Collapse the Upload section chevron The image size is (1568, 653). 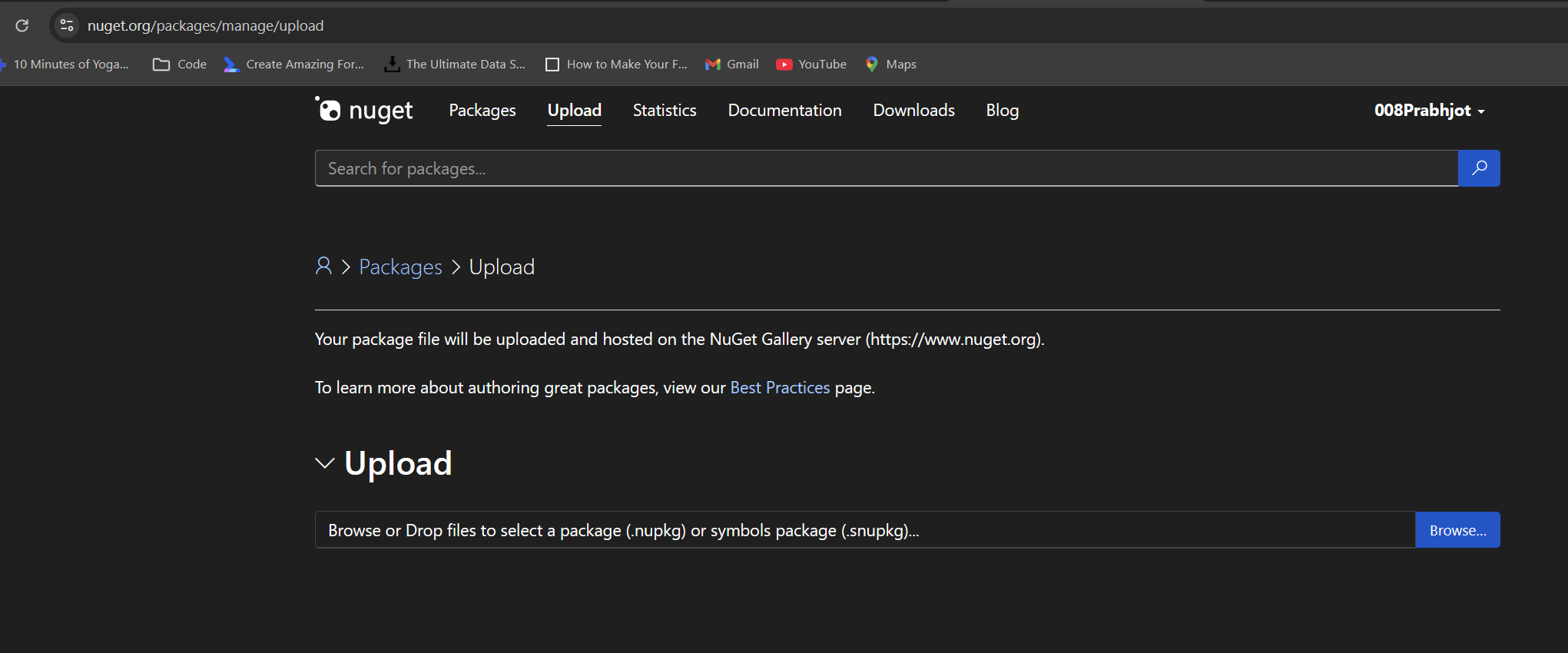tap(325, 463)
